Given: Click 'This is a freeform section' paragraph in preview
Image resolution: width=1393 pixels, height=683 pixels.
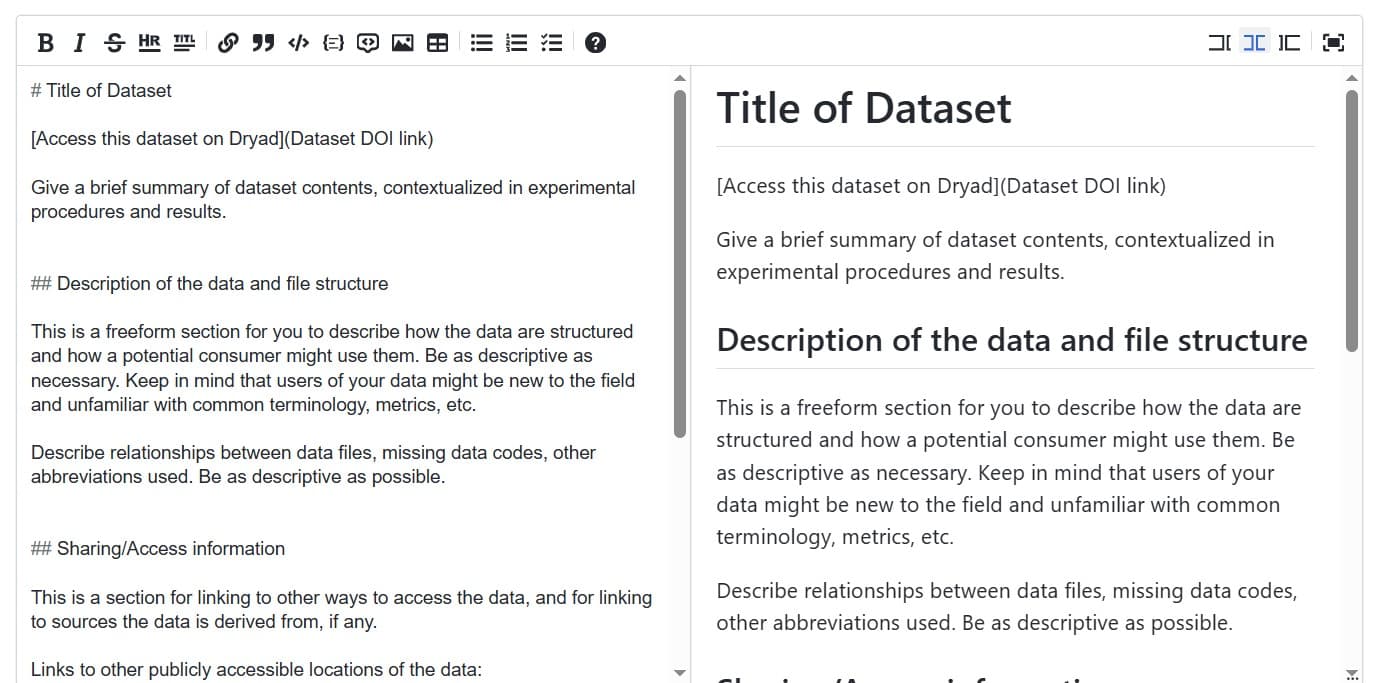Looking at the screenshot, I should 1009,472.
